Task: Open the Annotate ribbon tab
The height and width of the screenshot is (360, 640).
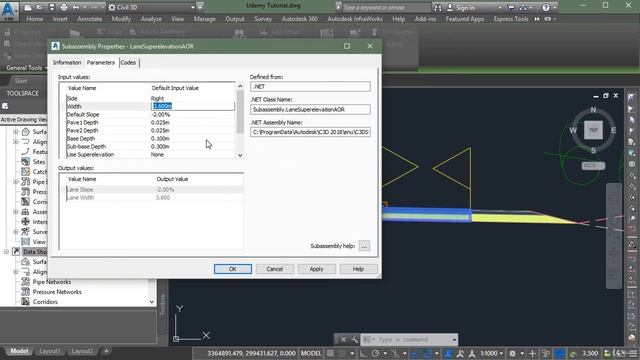Action: point(90,19)
